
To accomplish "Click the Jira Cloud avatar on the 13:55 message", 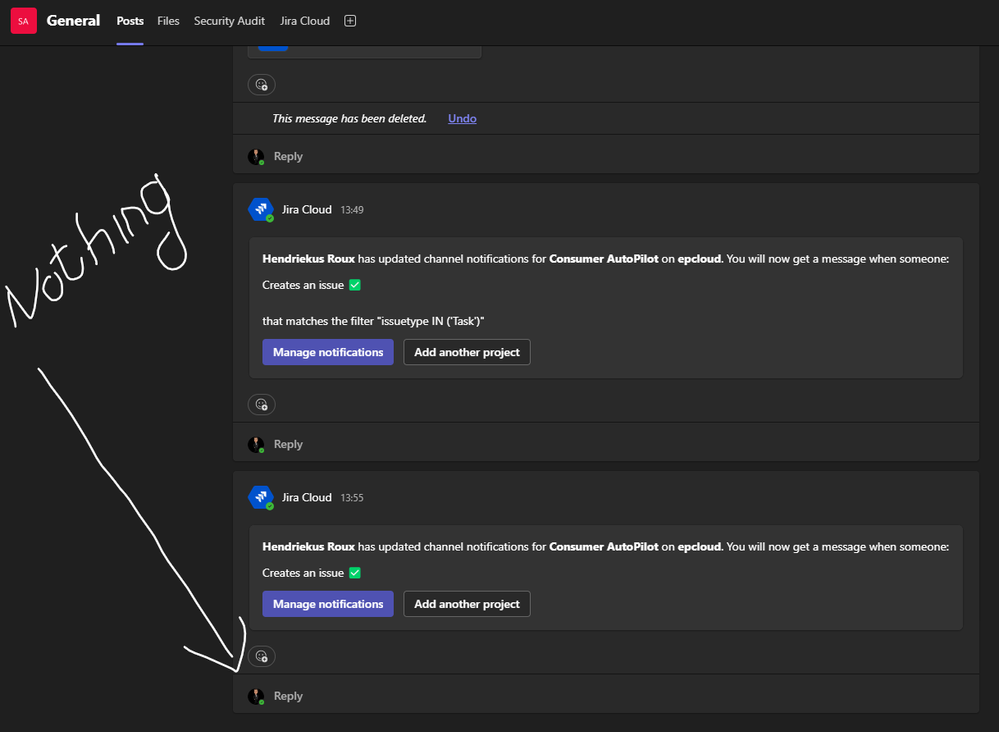I will [x=261, y=498].
